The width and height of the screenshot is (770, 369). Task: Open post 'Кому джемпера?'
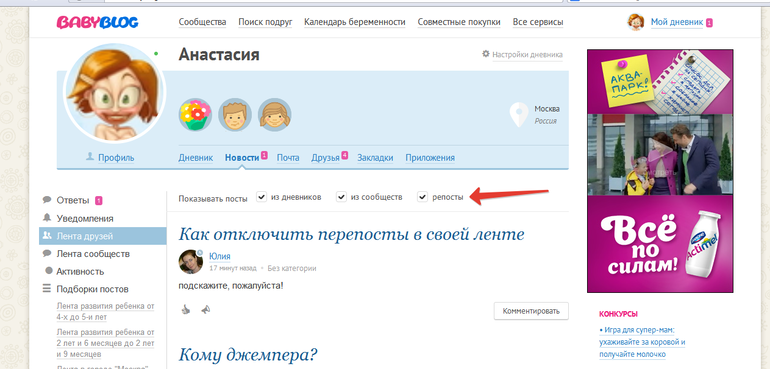pyautogui.click(x=248, y=354)
